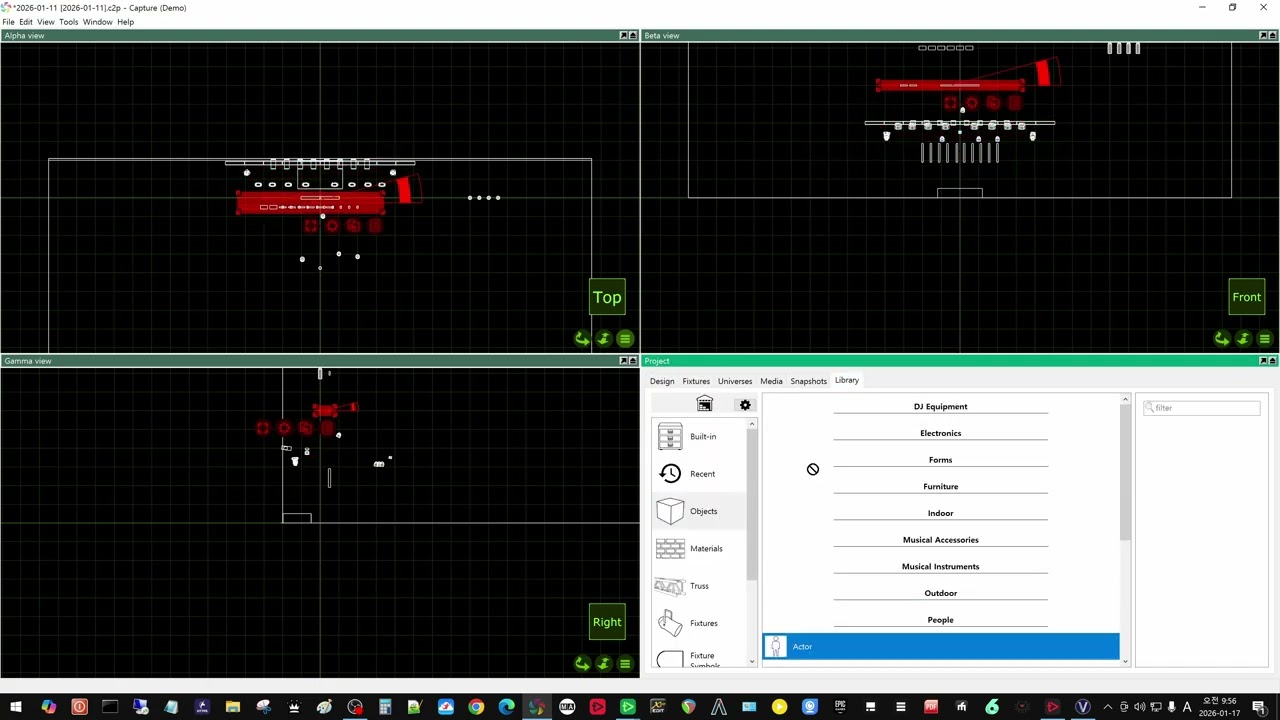Expand the DJ Equipment group
Image resolution: width=1280 pixels, height=720 pixels.
941,407
